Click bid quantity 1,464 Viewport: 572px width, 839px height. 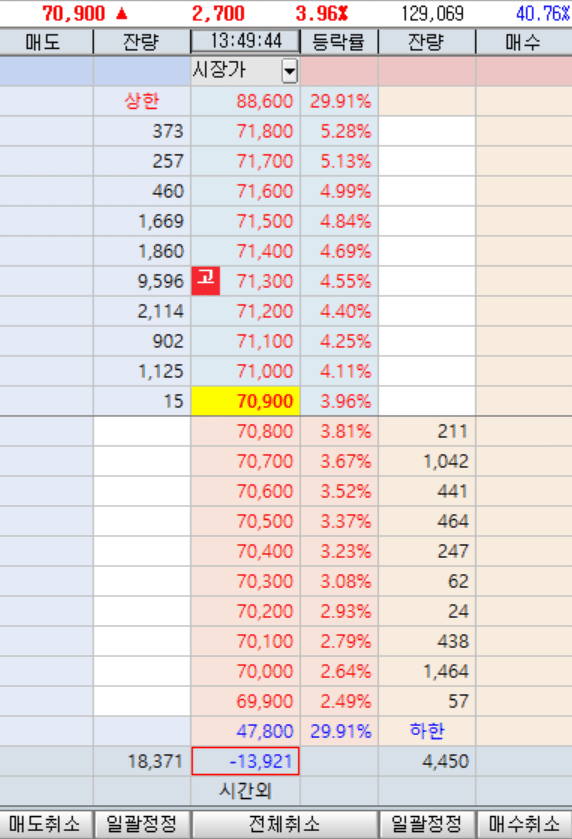click(446, 670)
